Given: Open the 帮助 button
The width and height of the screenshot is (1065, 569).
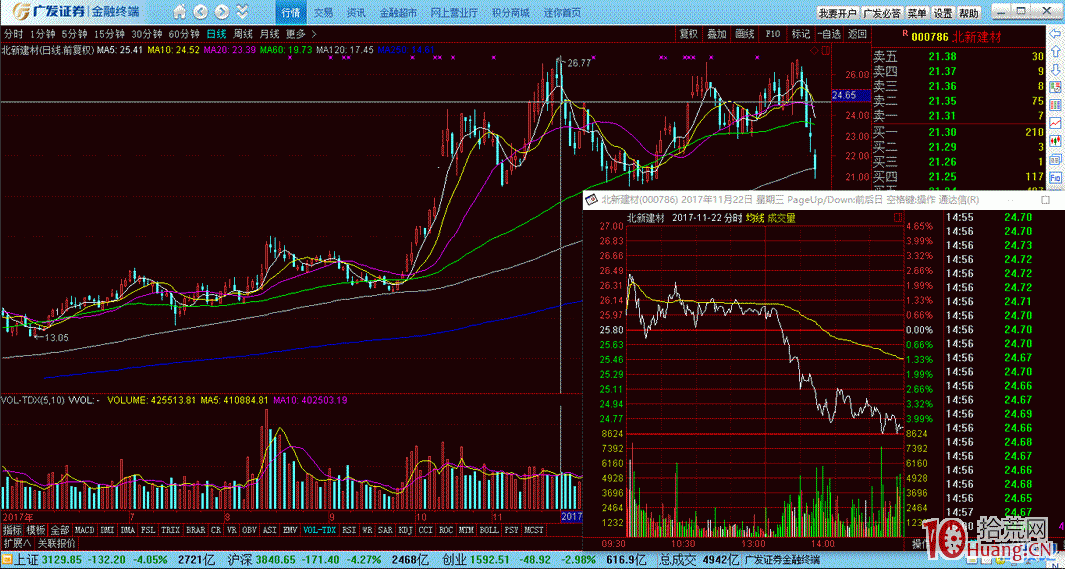Looking at the screenshot, I should click(969, 13).
